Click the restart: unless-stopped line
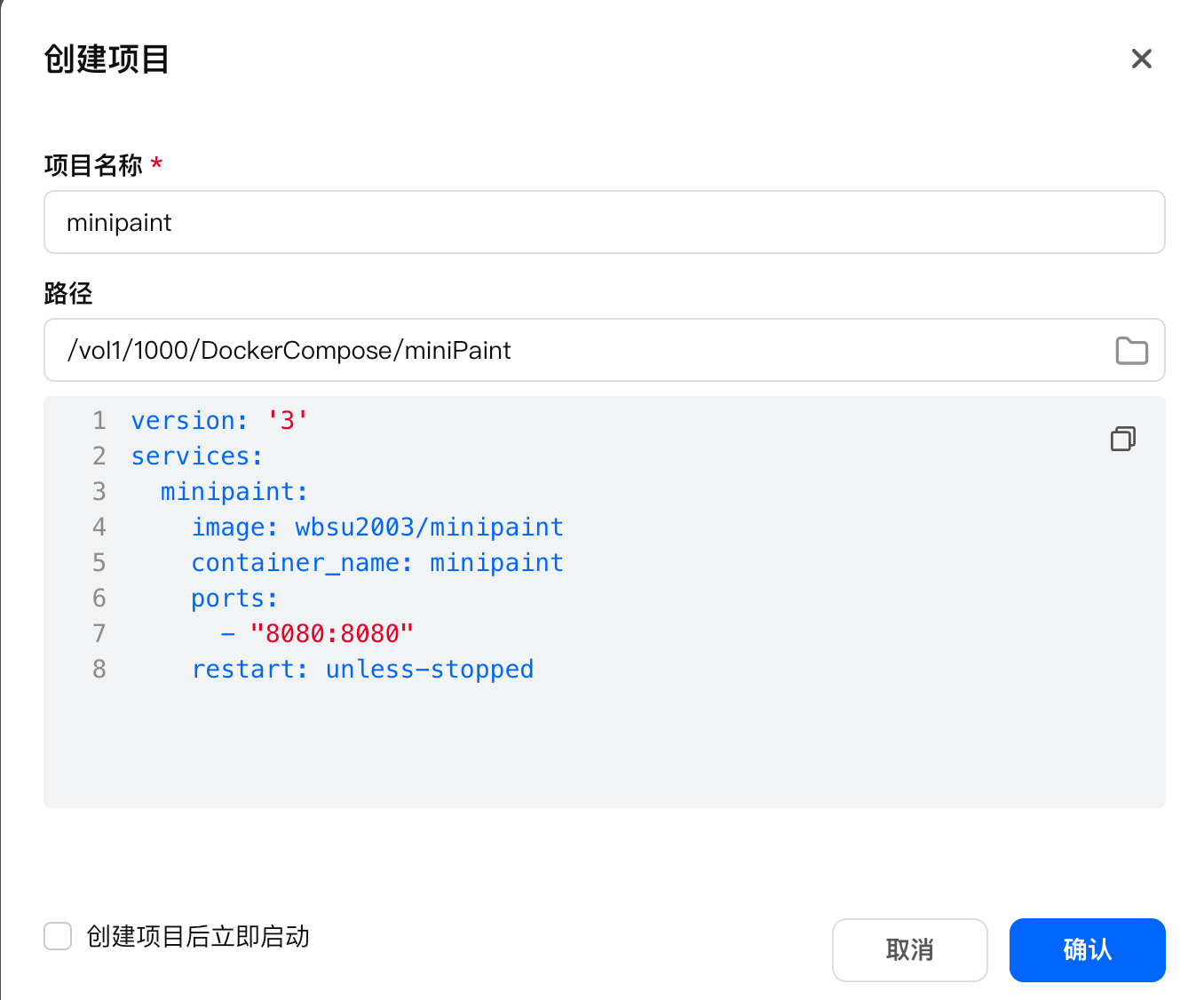This screenshot has width=1204, height=1000. tap(362, 670)
